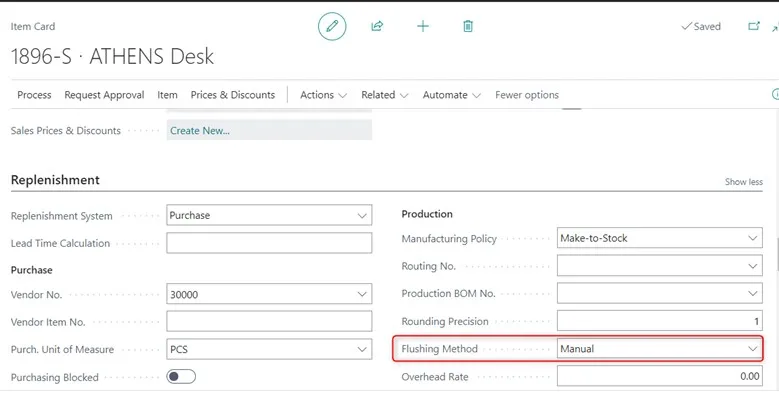Click Create New sales prices link

[200, 131]
